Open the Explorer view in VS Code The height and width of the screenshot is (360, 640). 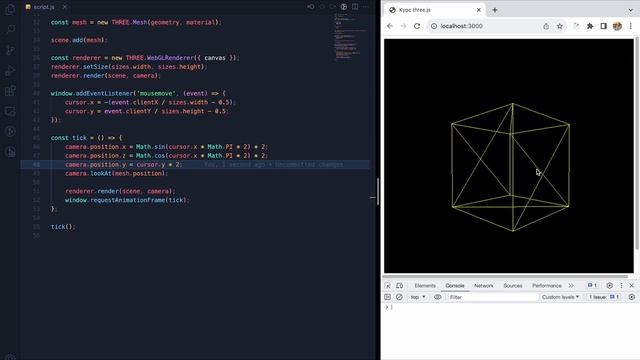click(10, 9)
